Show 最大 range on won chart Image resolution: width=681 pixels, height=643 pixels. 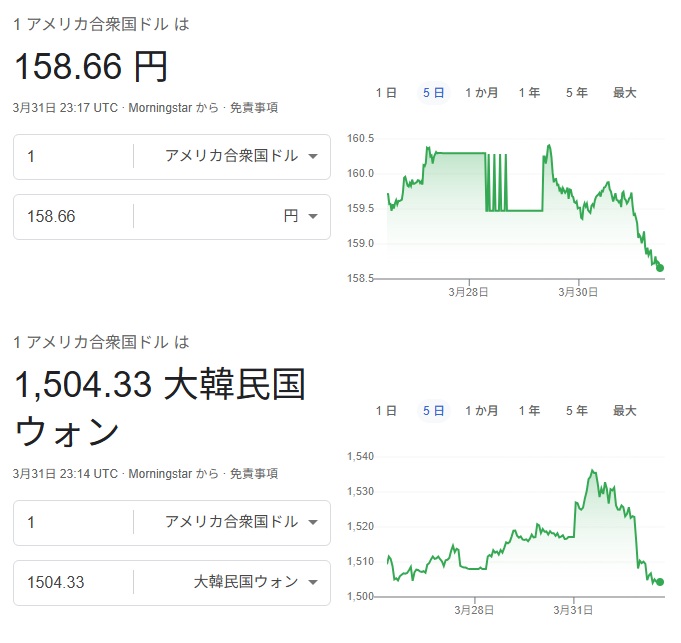pyautogui.click(x=624, y=411)
